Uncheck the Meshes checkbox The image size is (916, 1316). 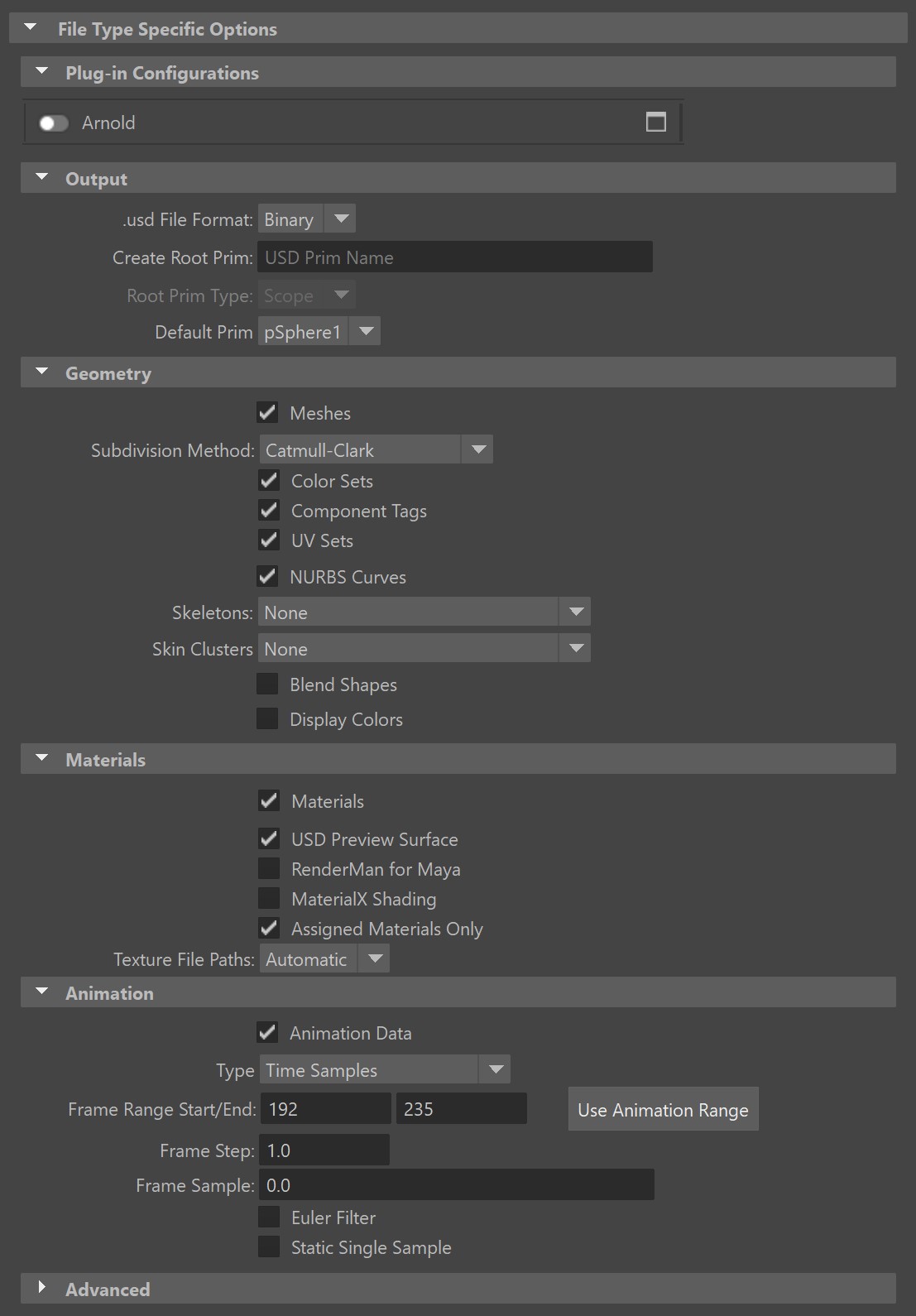[267, 412]
